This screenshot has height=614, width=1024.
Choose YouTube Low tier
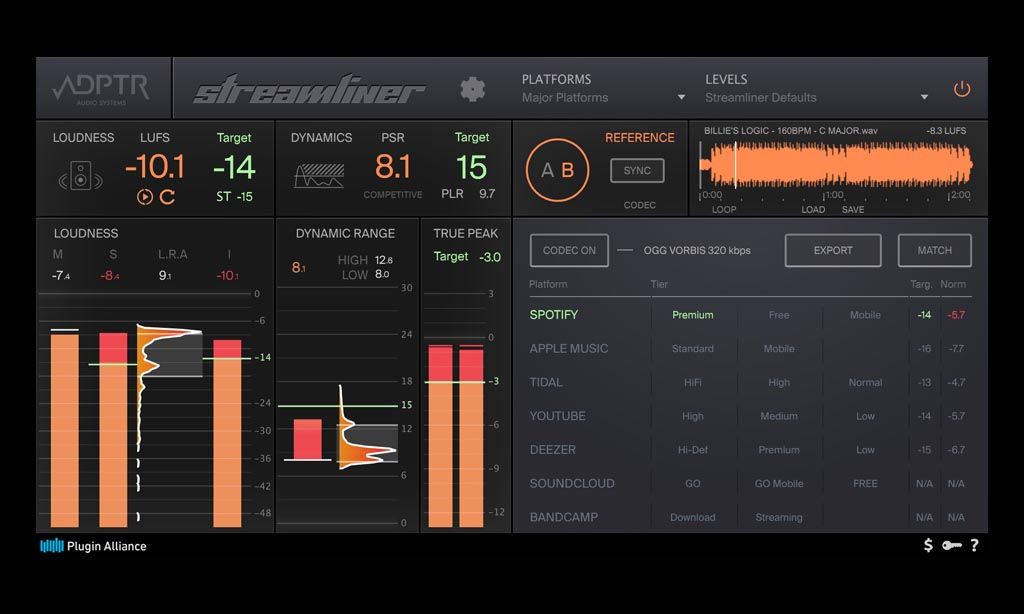coord(865,416)
